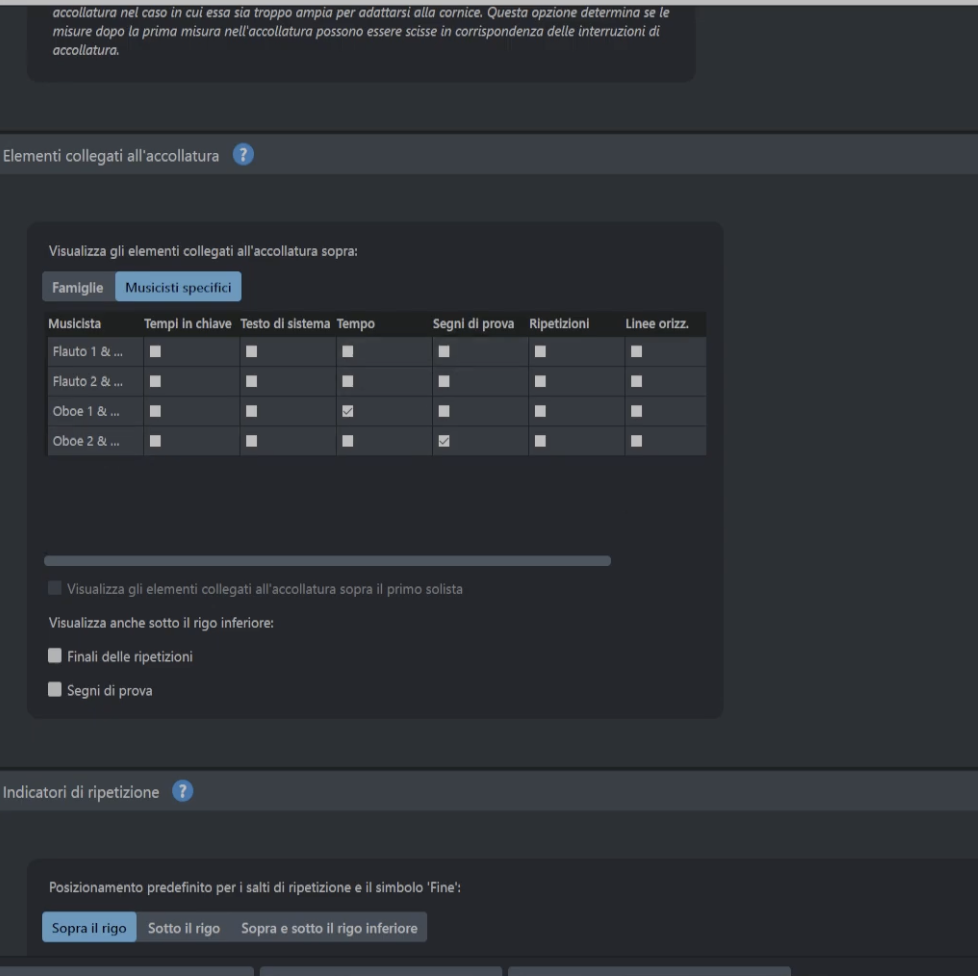
Task: Enable Segni di prova under lower staff
Action: (x=56, y=689)
